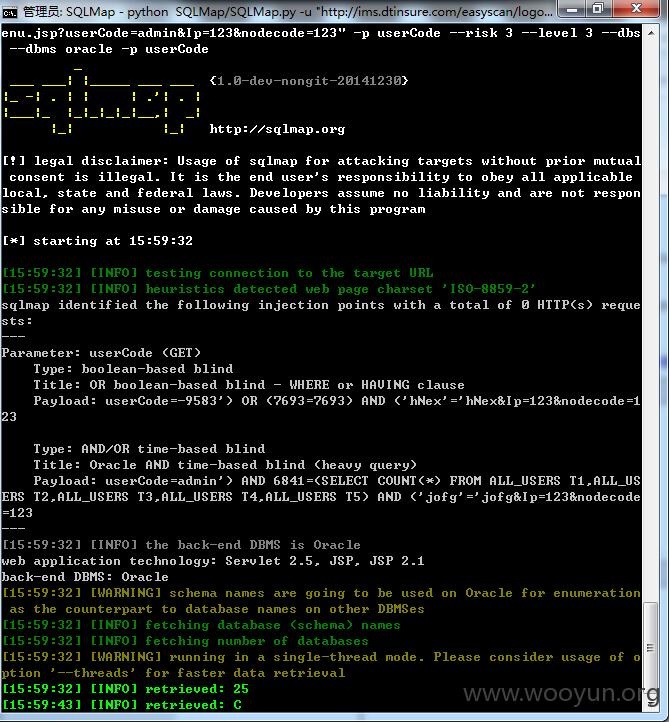Open the cmd window system menu icon

[10, 12]
